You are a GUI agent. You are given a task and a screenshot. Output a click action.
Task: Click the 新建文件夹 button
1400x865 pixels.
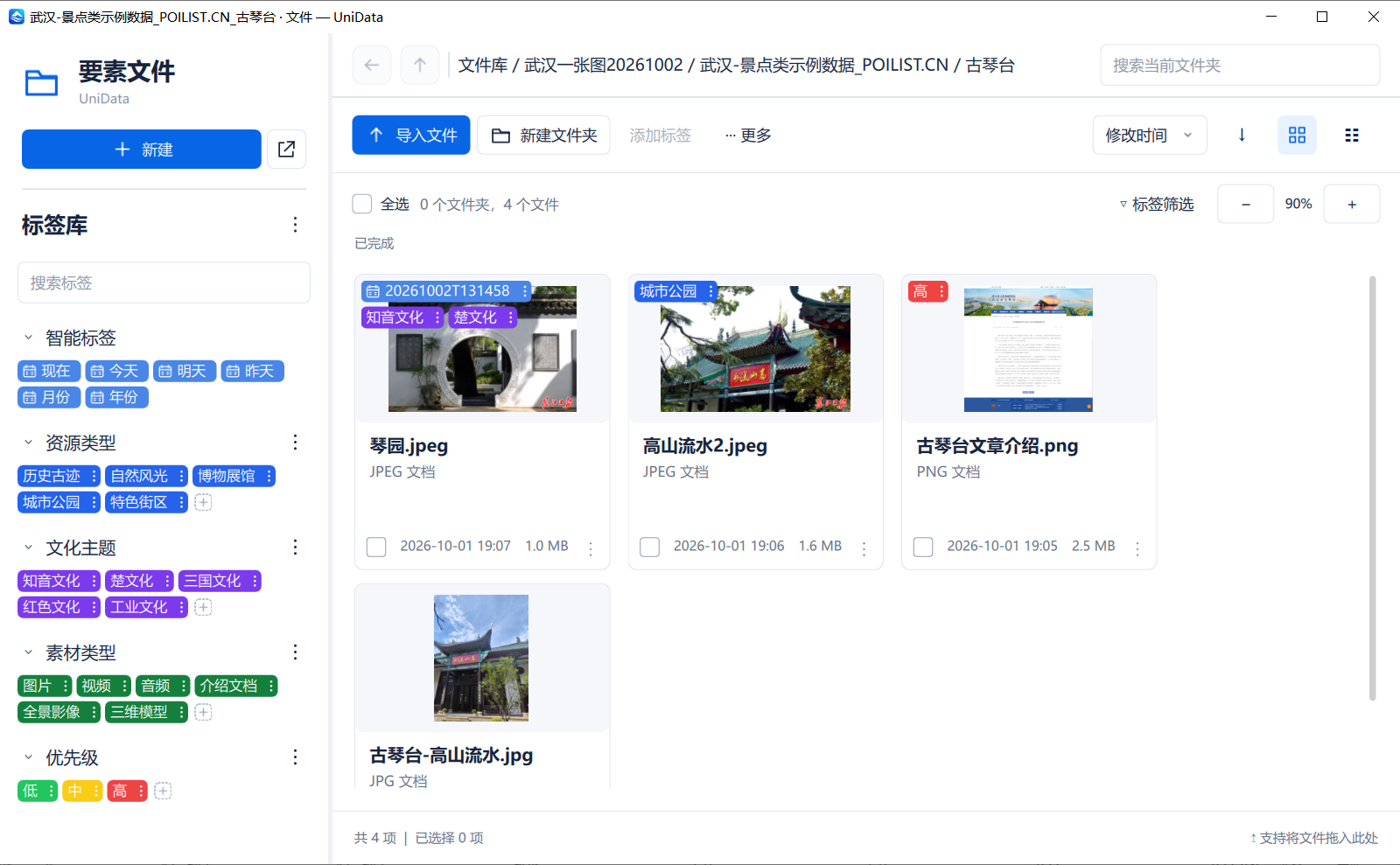pyautogui.click(x=543, y=135)
